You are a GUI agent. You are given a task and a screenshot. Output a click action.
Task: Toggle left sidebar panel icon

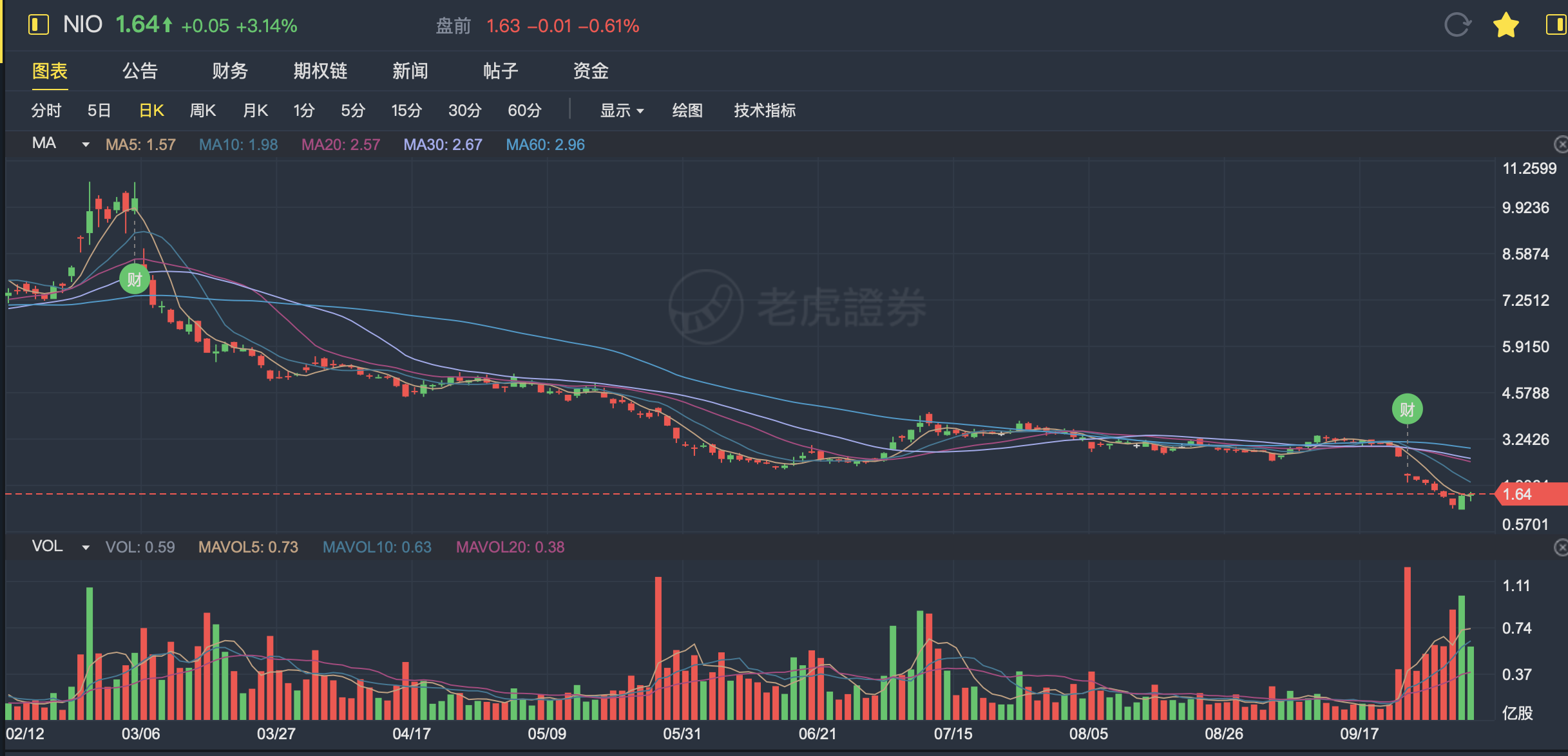(39, 25)
